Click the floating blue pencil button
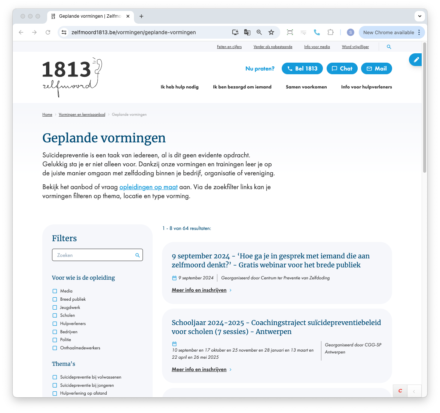Viewport: 440px width, 413px height. tap(416, 60)
